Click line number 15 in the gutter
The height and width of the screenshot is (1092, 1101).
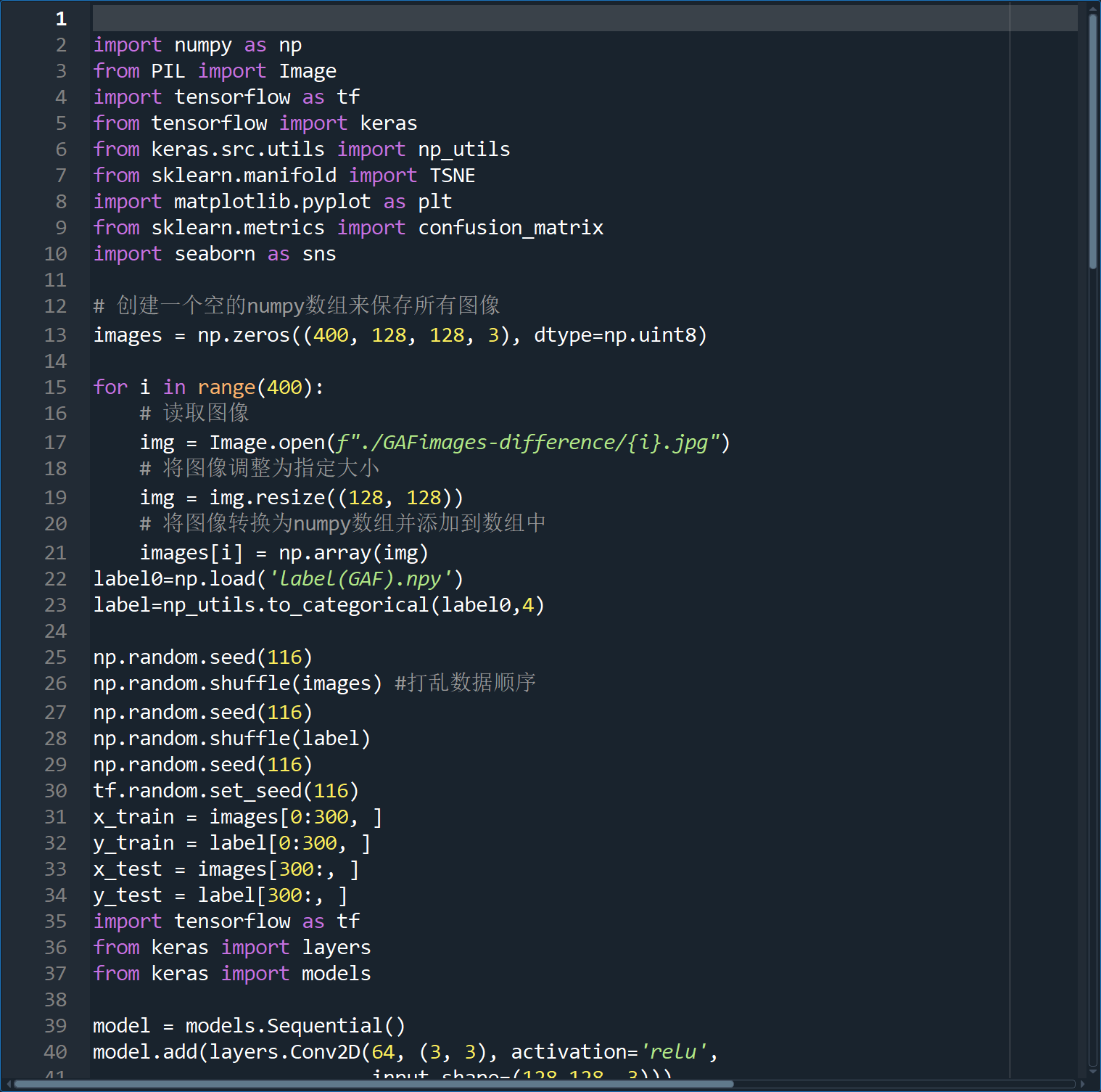pos(55,387)
